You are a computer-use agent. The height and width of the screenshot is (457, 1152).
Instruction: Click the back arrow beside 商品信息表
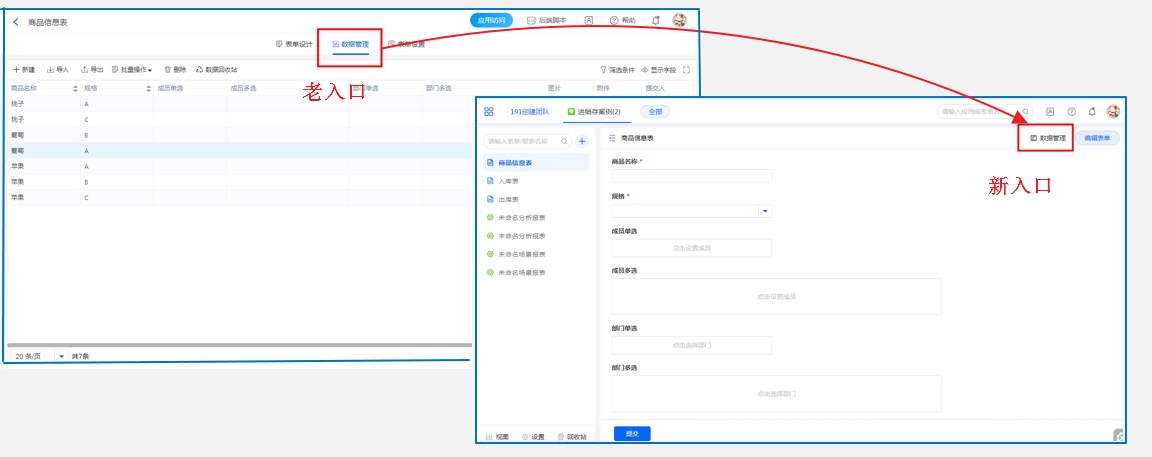pyautogui.click(x=16, y=21)
